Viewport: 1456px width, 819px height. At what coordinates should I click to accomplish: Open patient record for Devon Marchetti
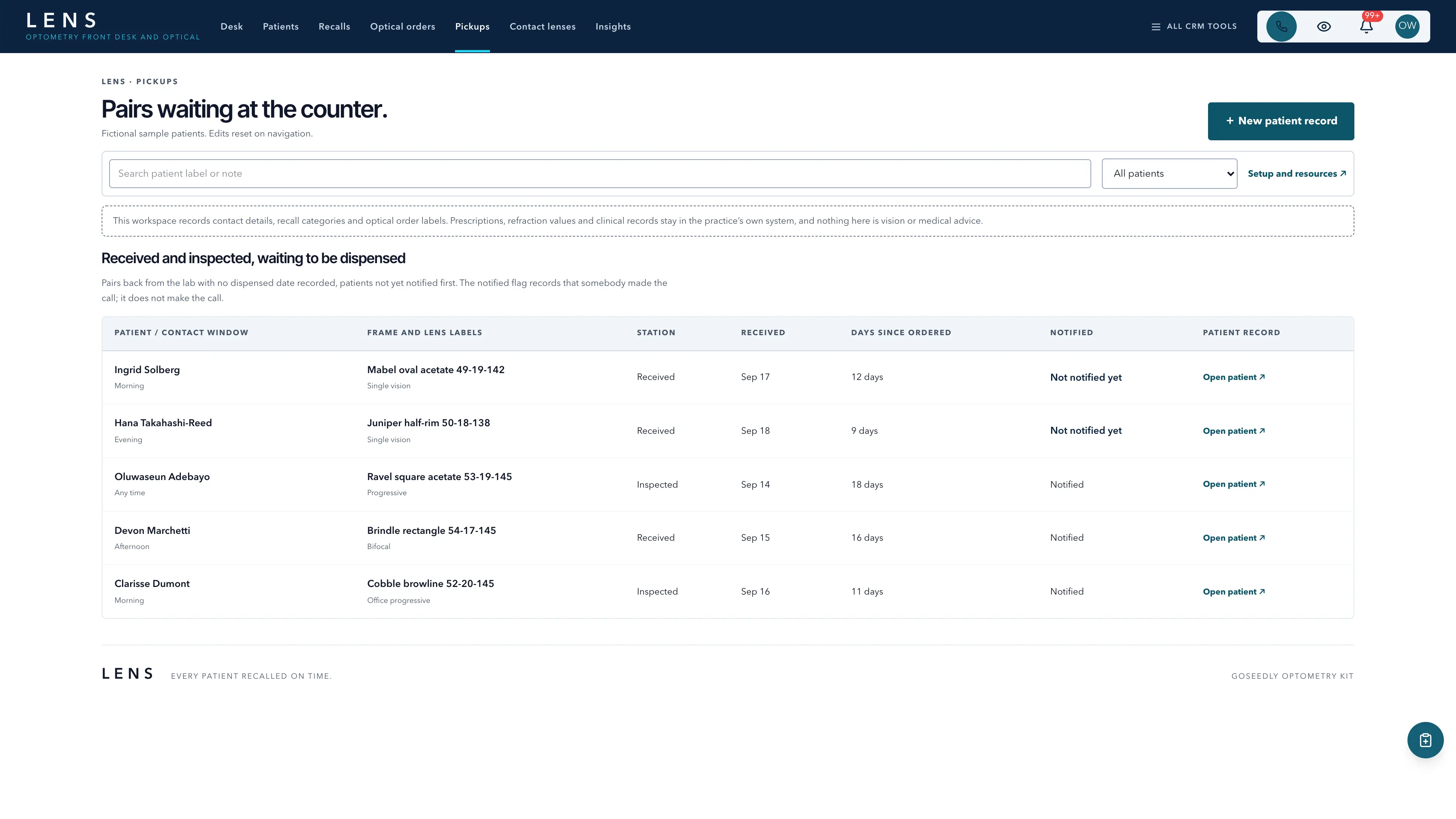pos(1233,538)
